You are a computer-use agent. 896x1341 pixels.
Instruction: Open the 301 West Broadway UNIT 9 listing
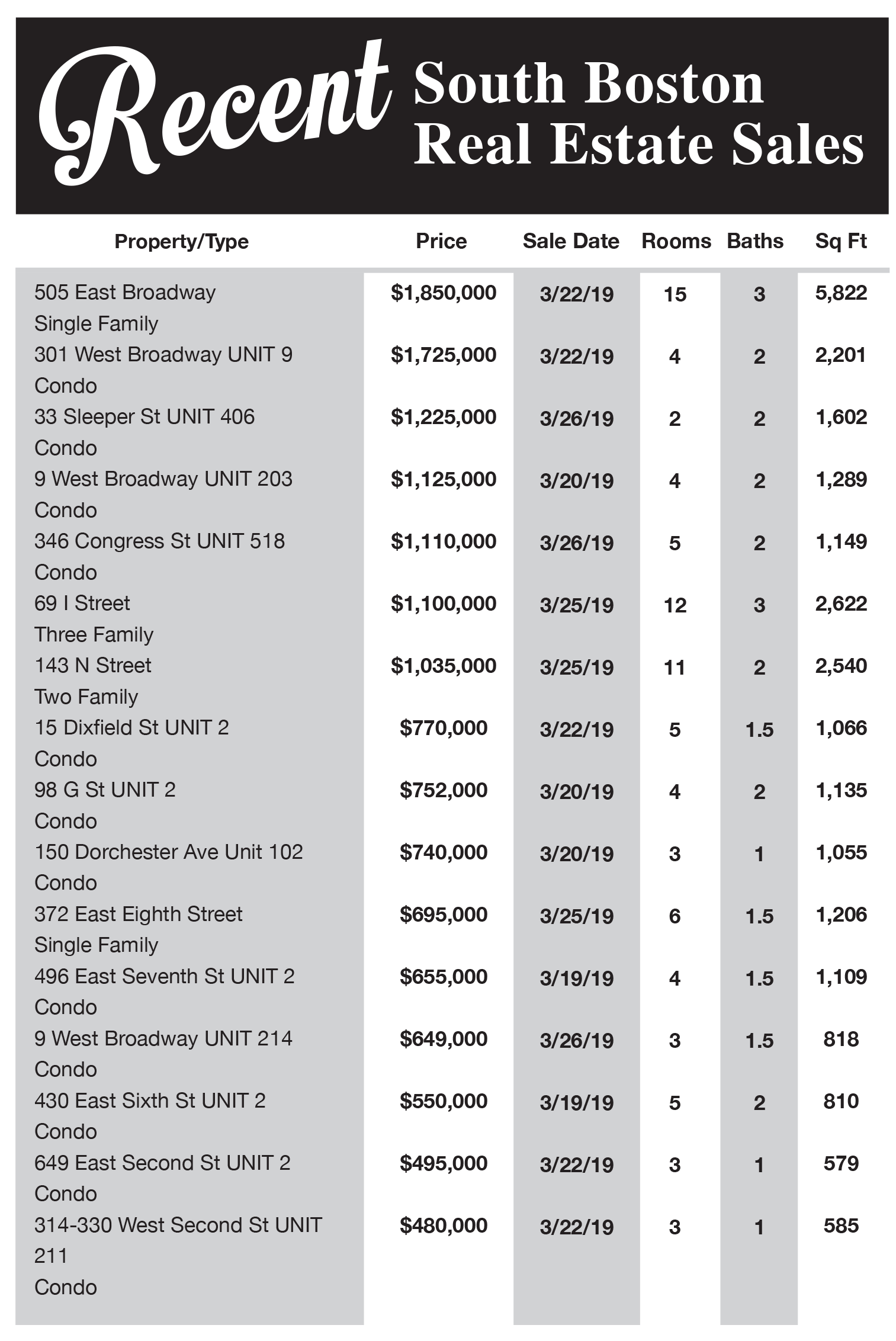coord(163,355)
